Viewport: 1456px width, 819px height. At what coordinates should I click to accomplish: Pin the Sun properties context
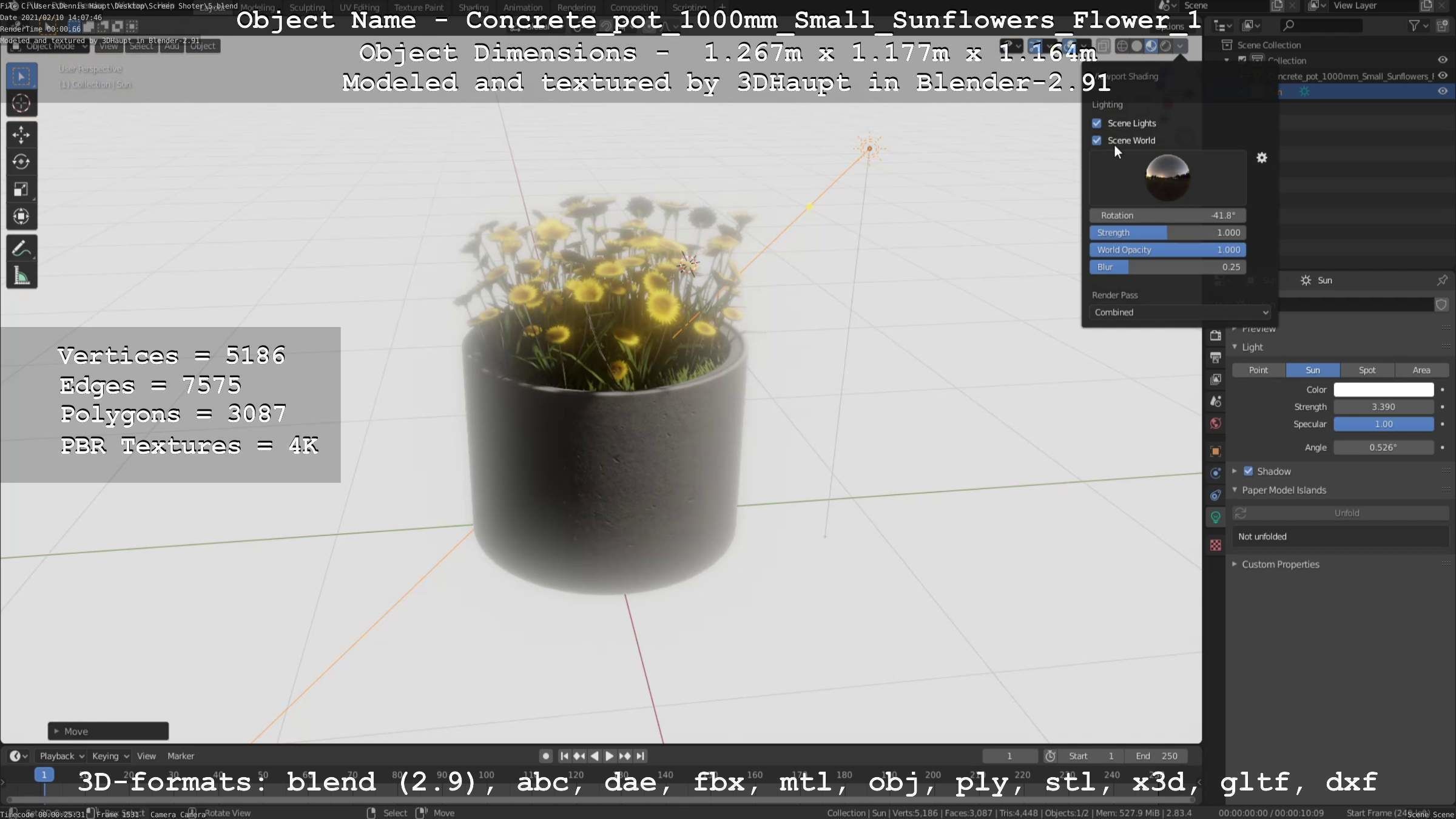[x=1442, y=280]
